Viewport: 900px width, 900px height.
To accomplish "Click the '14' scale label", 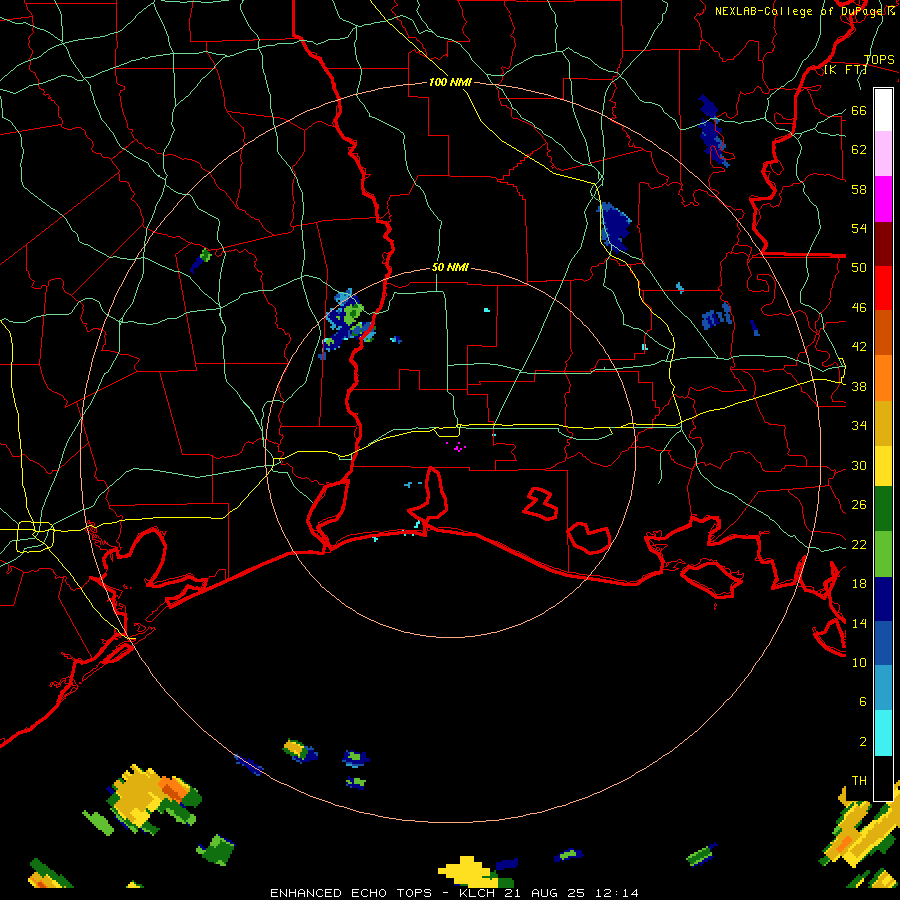I will [859, 623].
